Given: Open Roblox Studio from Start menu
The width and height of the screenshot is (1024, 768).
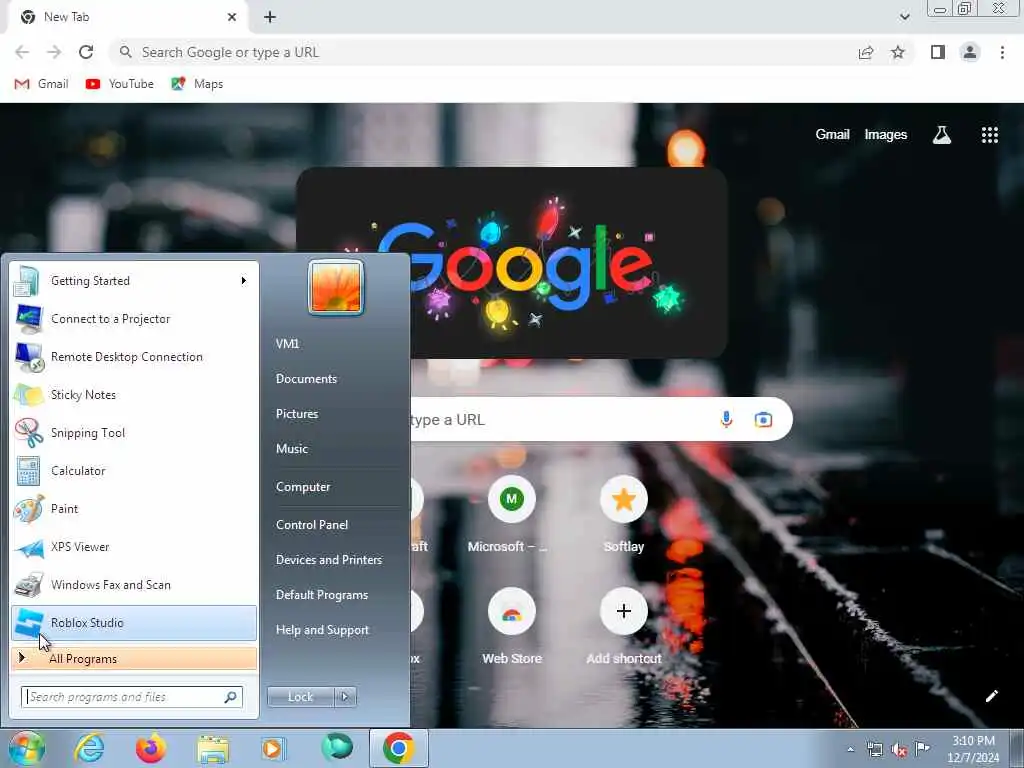Looking at the screenshot, I should click(x=134, y=622).
